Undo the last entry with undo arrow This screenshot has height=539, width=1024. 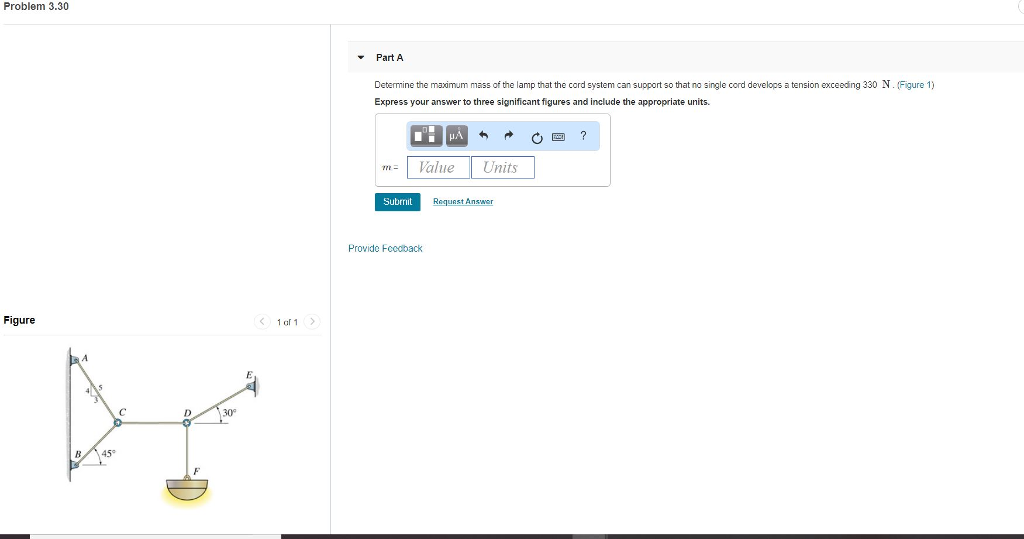pyautogui.click(x=483, y=136)
